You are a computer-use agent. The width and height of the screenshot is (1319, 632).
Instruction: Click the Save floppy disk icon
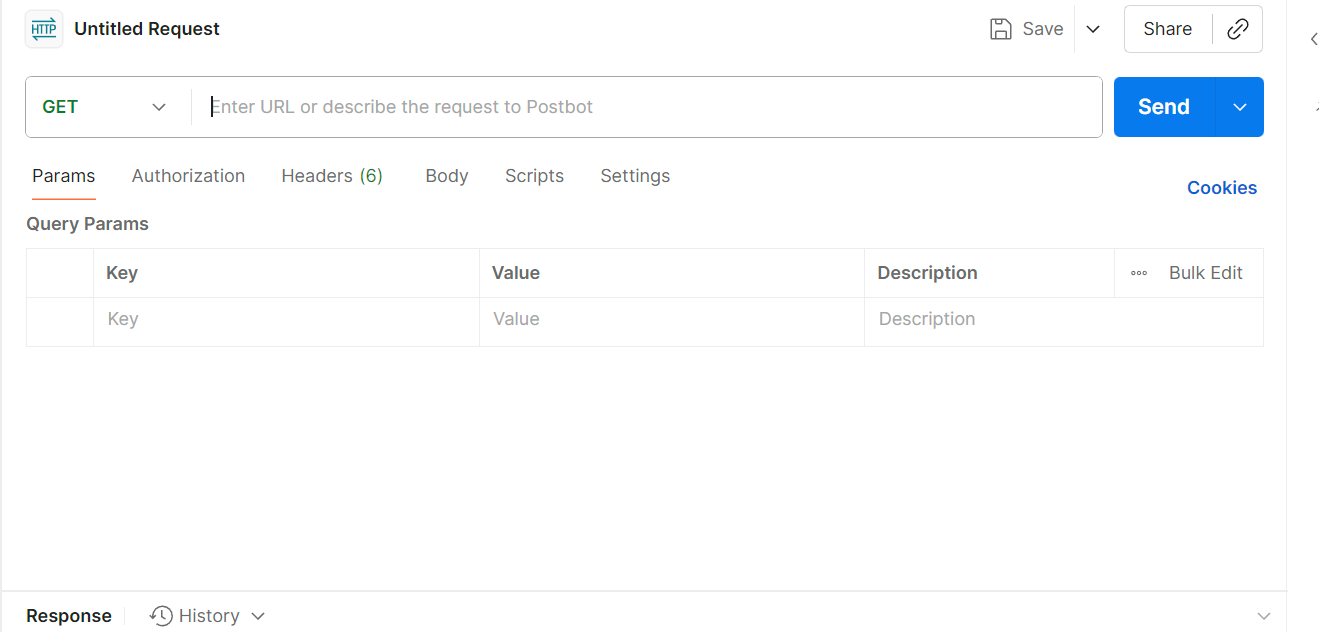(x=1000, y=29)
